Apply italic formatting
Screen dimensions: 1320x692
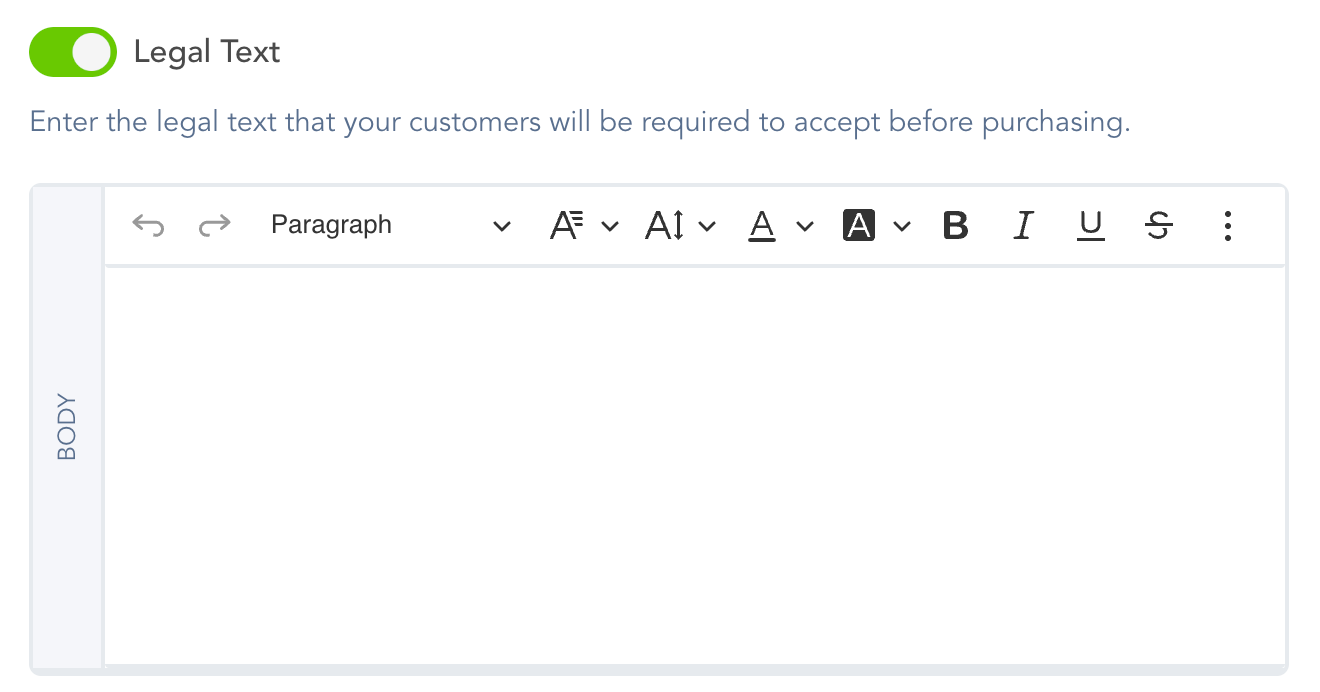click(1022, 226)
